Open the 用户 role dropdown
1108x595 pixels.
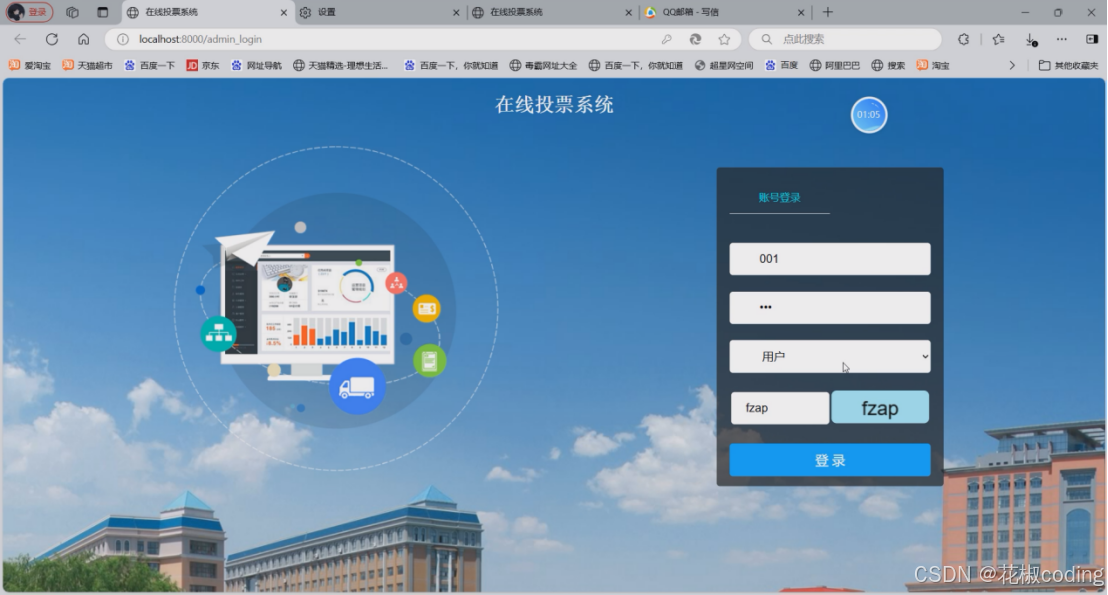tap(829, 356)
